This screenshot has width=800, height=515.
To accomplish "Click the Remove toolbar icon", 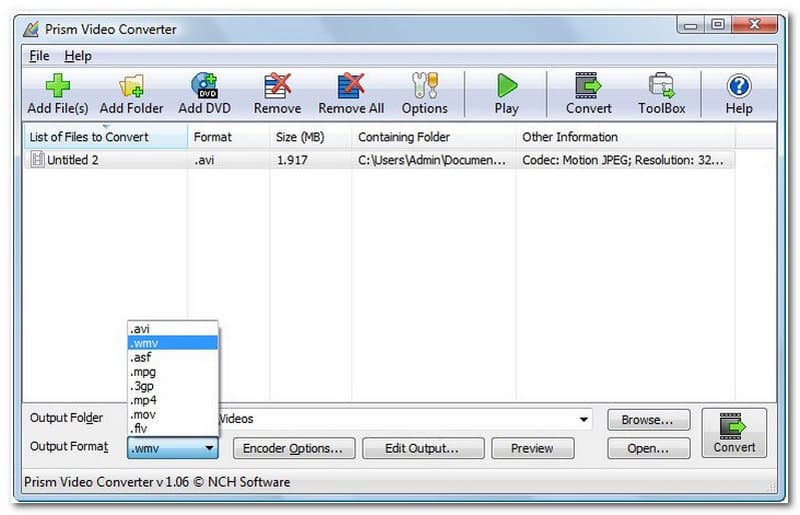I will 277,85.
